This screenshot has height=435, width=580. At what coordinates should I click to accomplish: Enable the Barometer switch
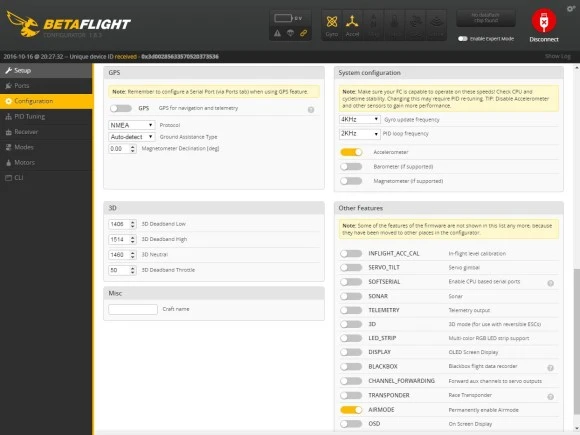pyautogui.click(x=351, y=166)
